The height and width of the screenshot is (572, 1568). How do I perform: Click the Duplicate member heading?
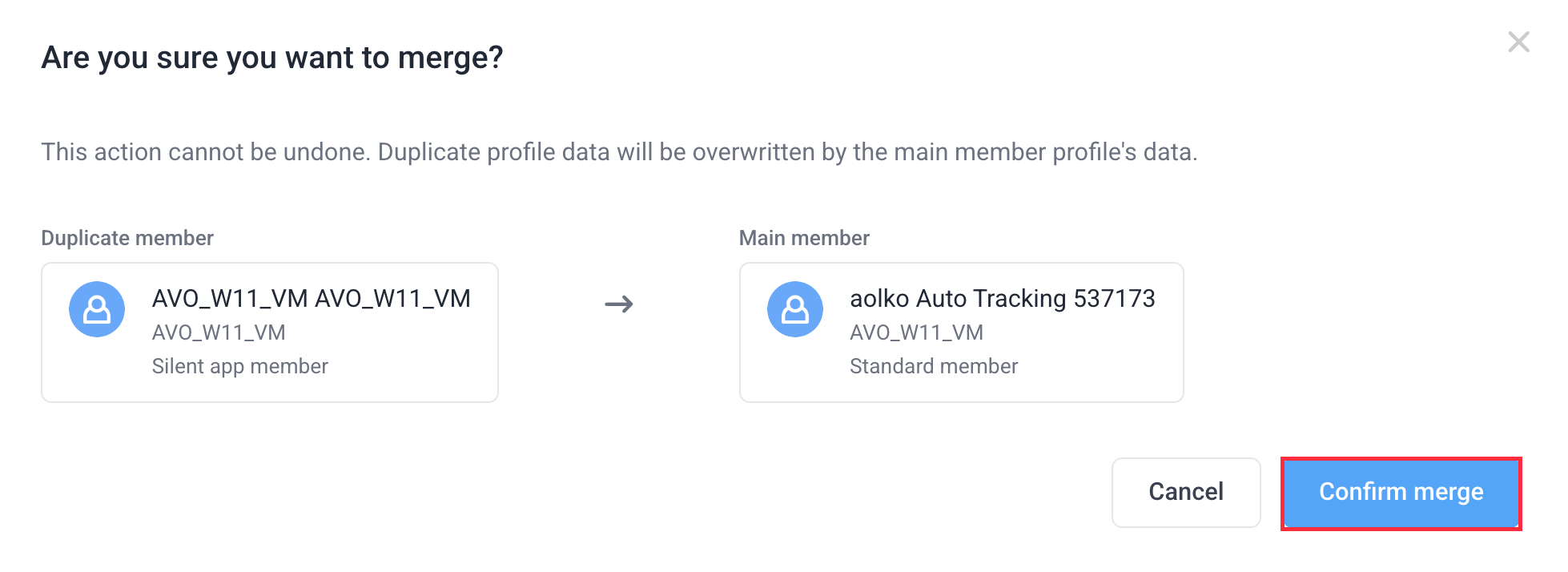tap(127, 238)
